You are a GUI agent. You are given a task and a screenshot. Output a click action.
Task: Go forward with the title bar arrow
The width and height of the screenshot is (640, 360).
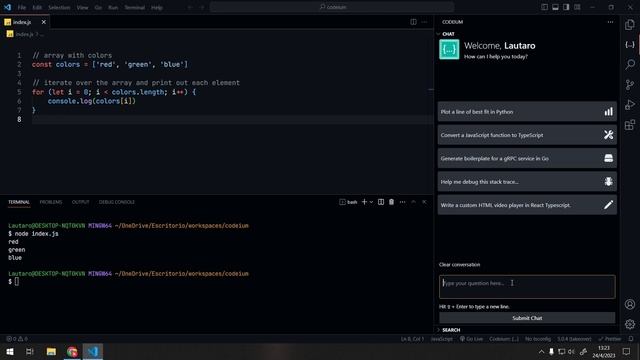pos(202,7)
